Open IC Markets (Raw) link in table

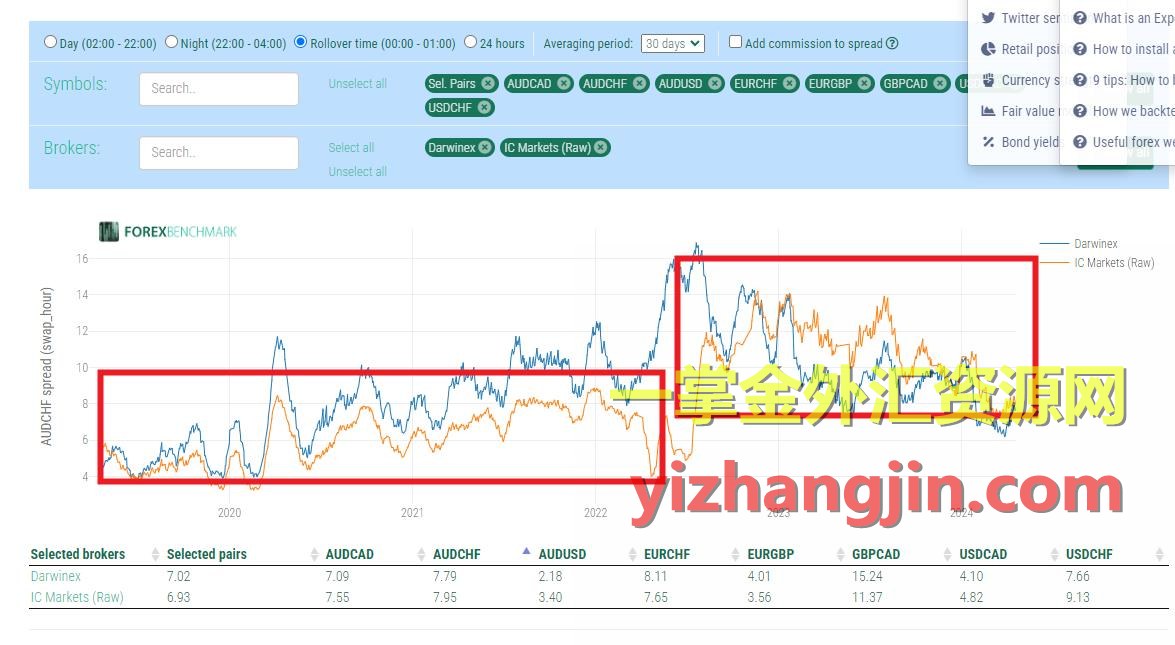click(x=76, y=597)
